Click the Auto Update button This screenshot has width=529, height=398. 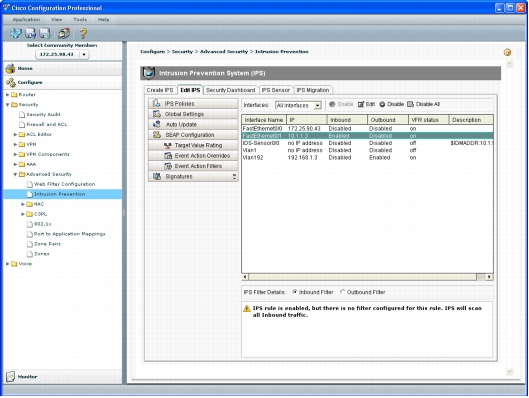point(193,124)
